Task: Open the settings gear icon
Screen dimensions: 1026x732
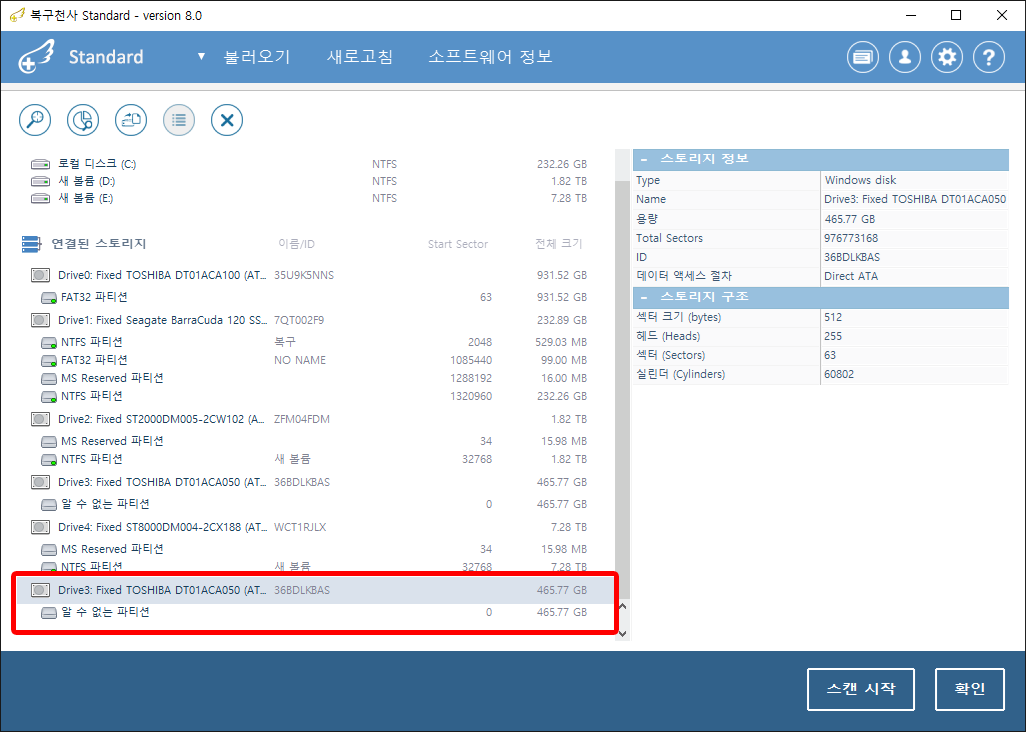Action: 946,57
